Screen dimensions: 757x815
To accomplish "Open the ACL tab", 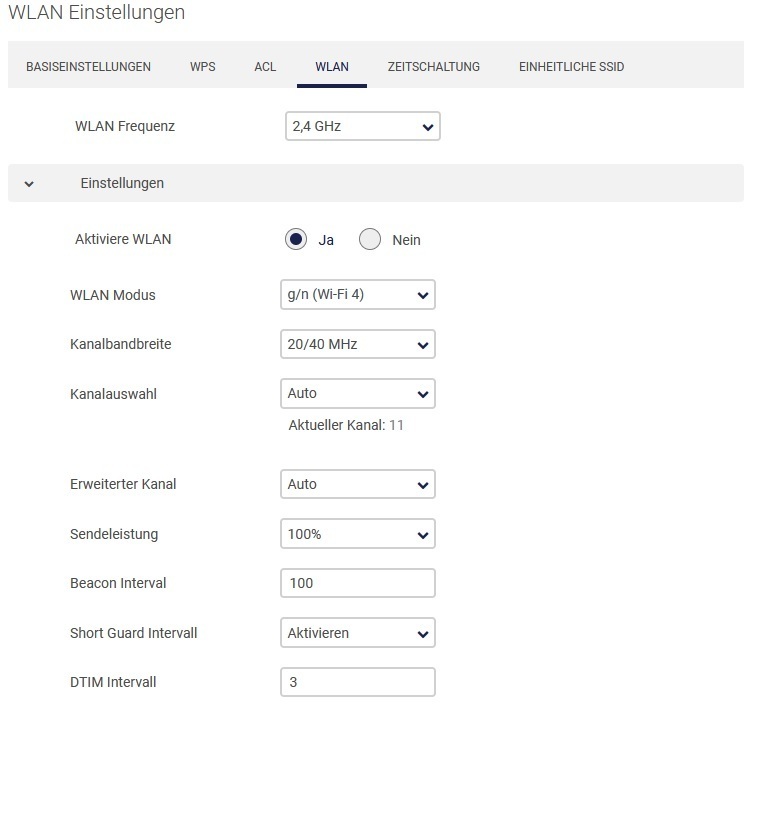I will coord(265,67).
